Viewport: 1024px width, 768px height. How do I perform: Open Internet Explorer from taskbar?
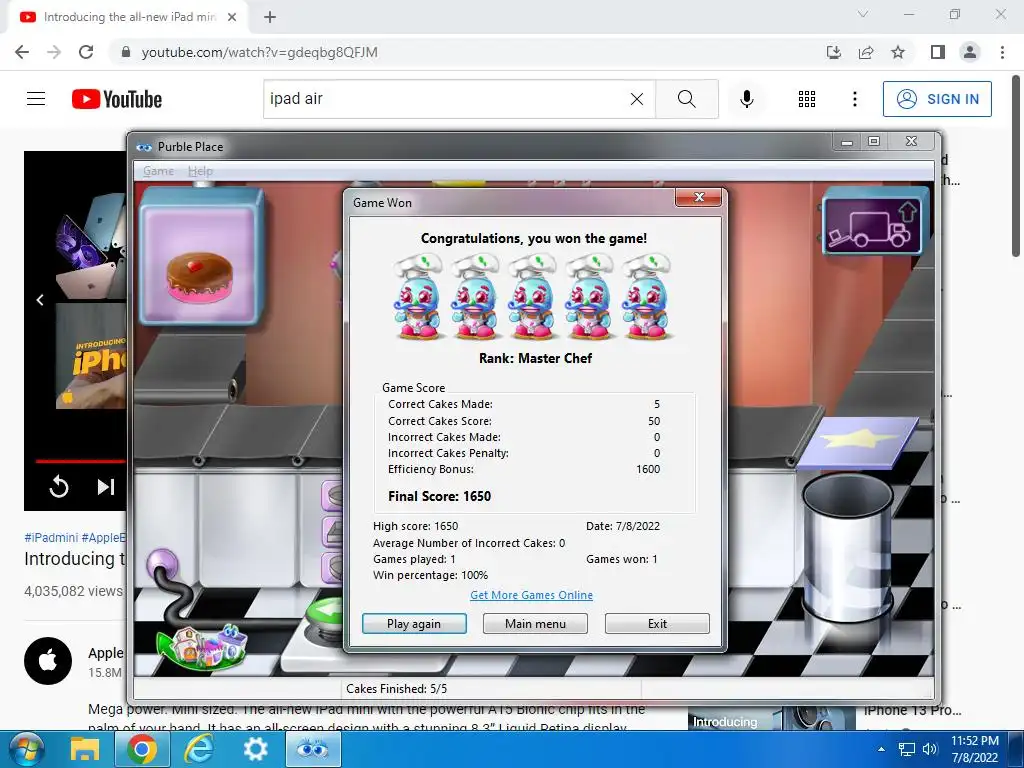[x=198, y=749]
